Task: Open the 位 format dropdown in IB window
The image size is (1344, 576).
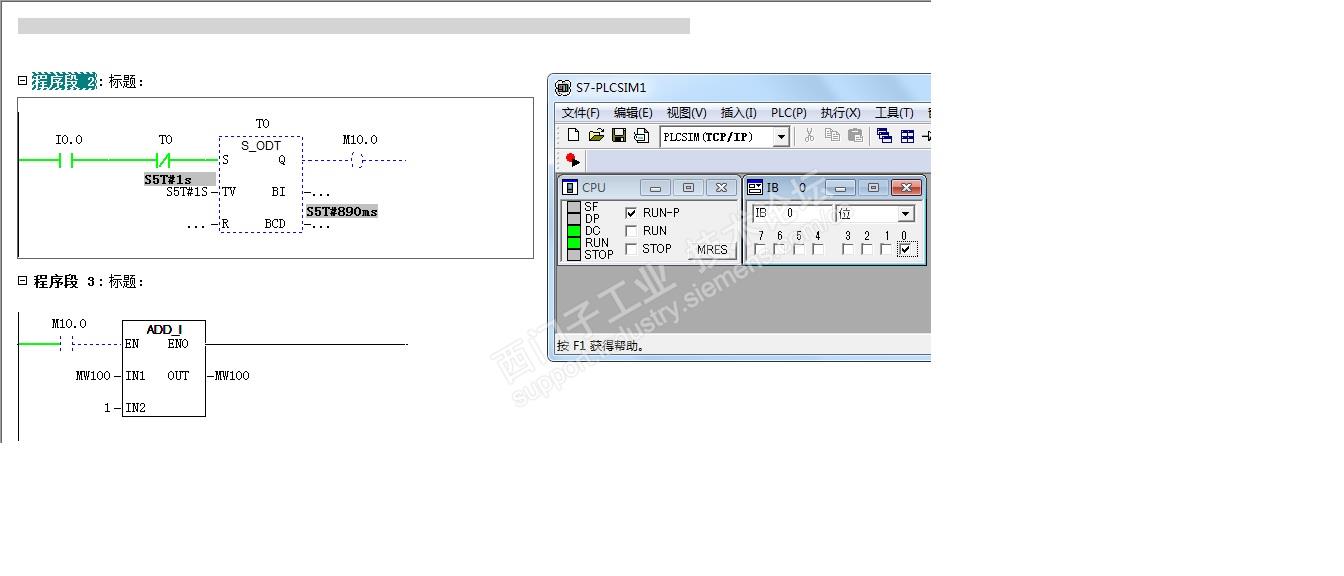Action: point(905,213)
